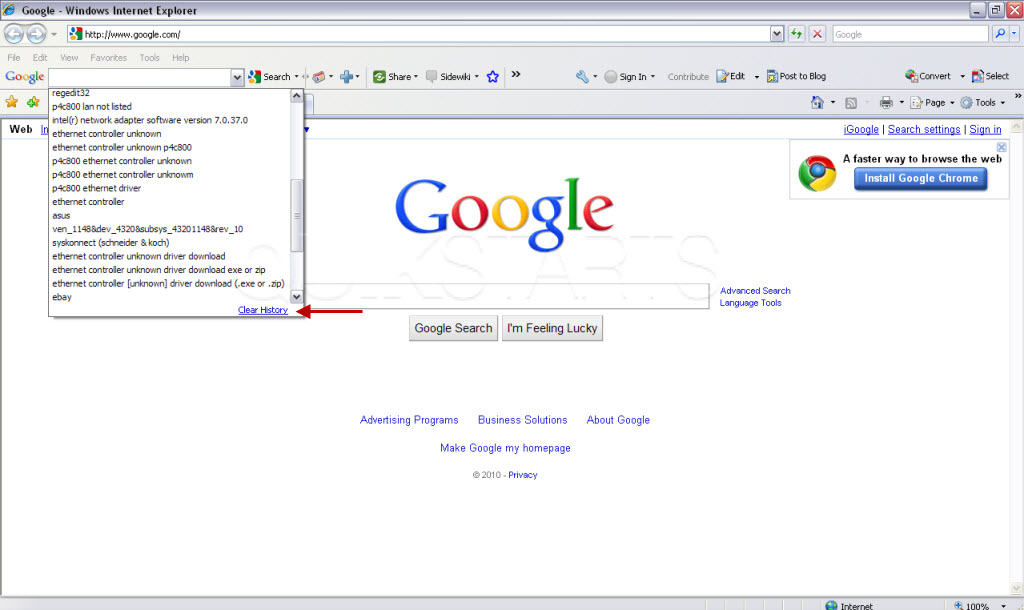Click scroll down arrow in history list
This screenshot has height=610, width=1024.
point(296,297)
